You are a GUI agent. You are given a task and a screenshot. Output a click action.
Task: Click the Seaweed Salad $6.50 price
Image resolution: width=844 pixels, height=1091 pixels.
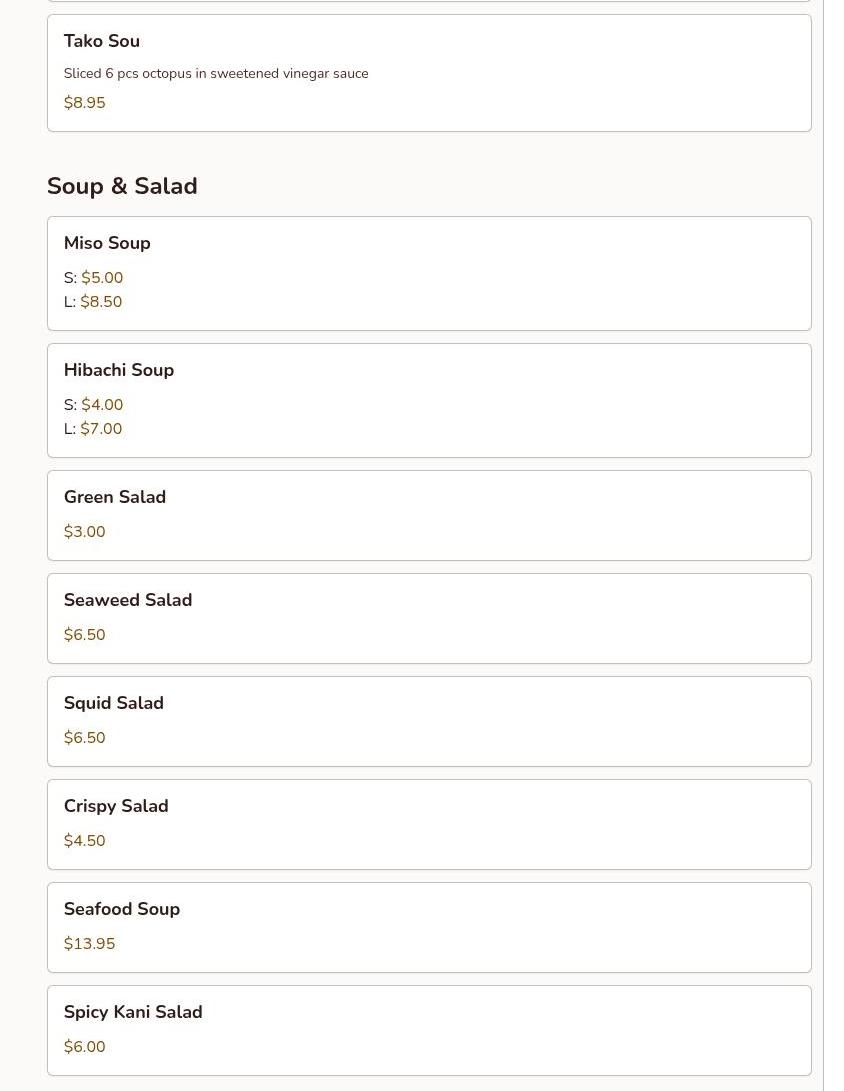pos(84,635)
